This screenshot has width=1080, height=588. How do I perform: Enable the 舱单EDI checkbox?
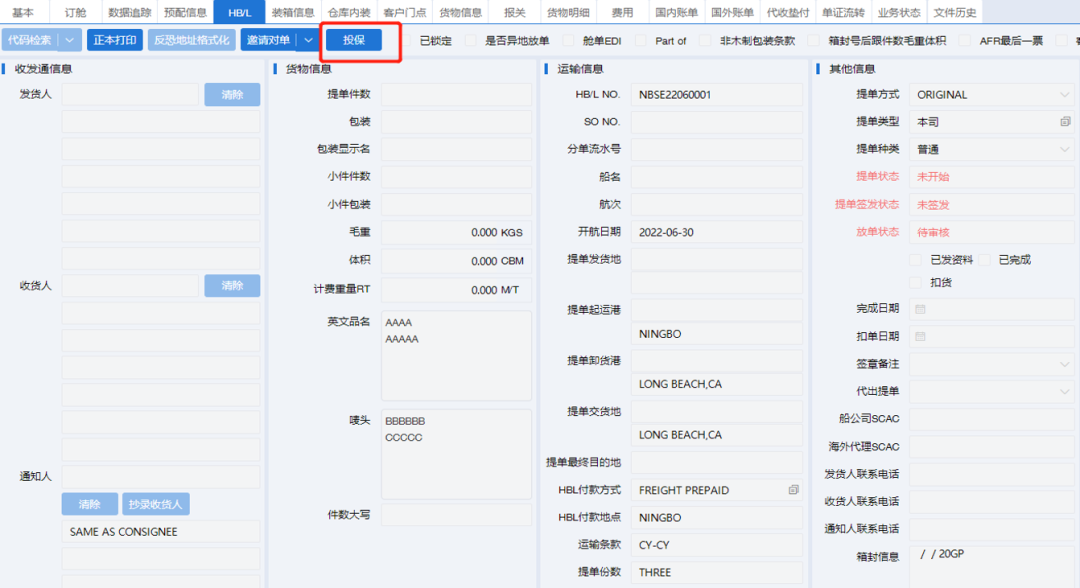coord(571,41)
